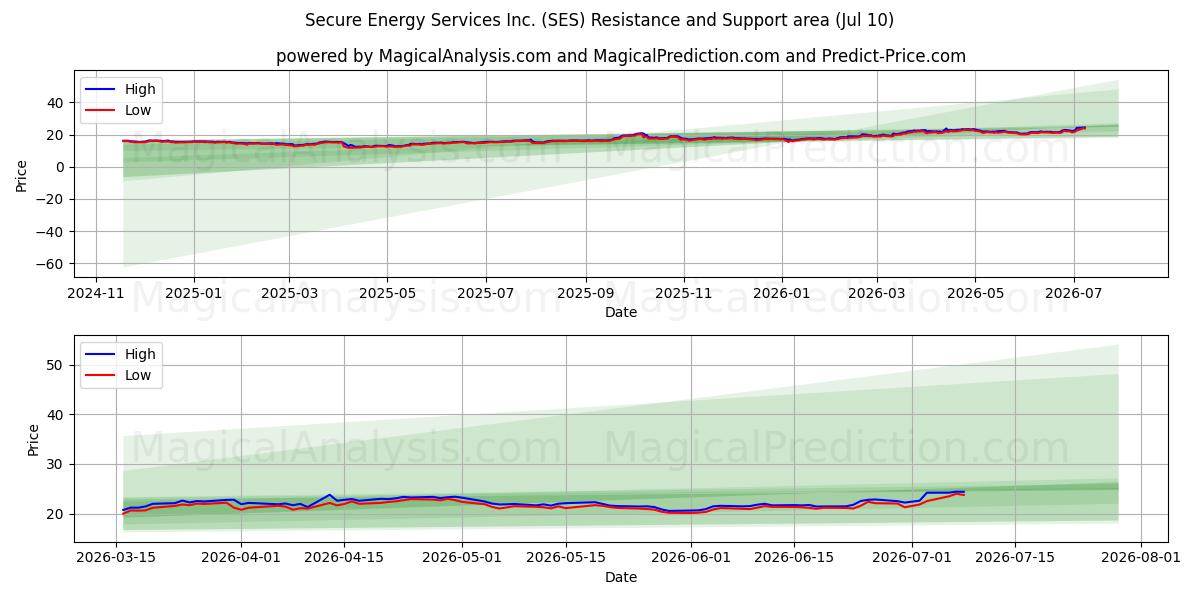Click the '2026-06-15' tick label
1200x600 pixels.
794,559
